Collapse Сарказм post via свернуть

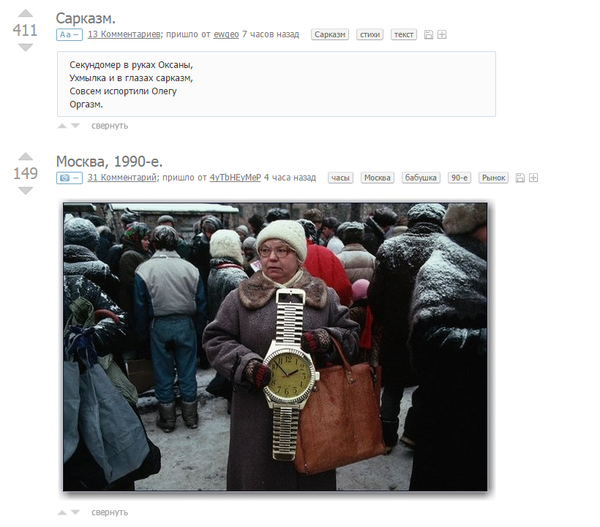point(109,126)
